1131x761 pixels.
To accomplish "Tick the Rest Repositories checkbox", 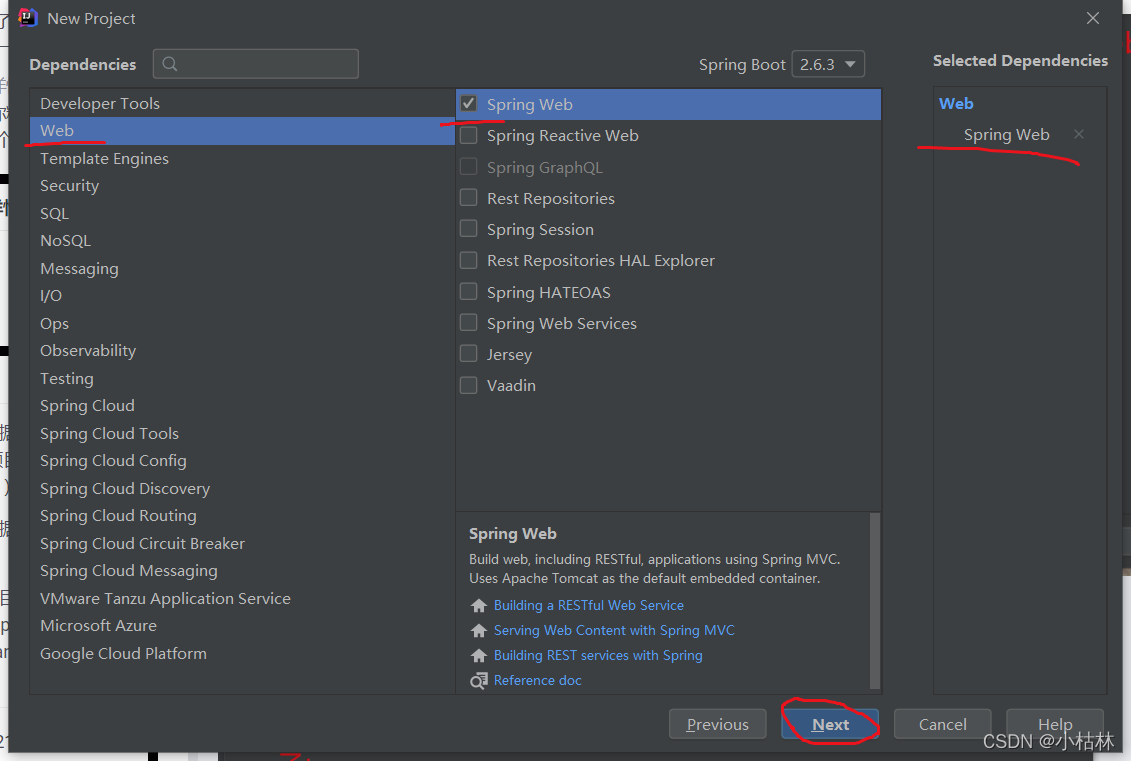I will (x=469, y=198).
